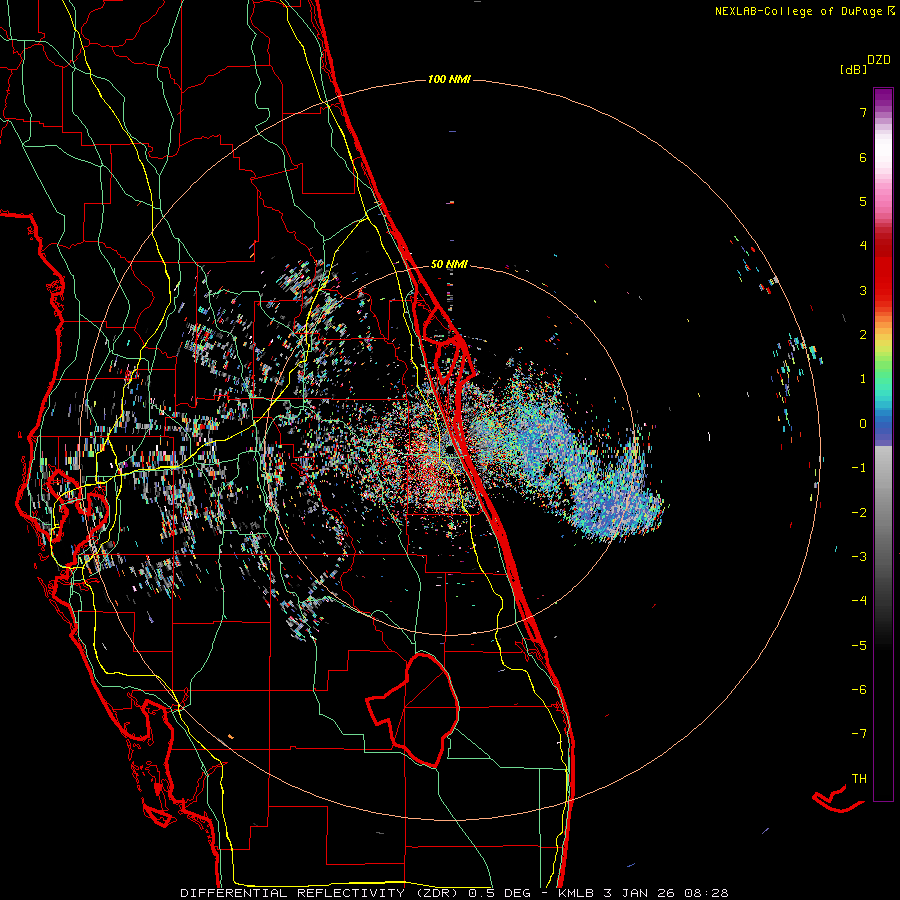
Task: Click the 6 value on the color scale
Action: (863, 157)
